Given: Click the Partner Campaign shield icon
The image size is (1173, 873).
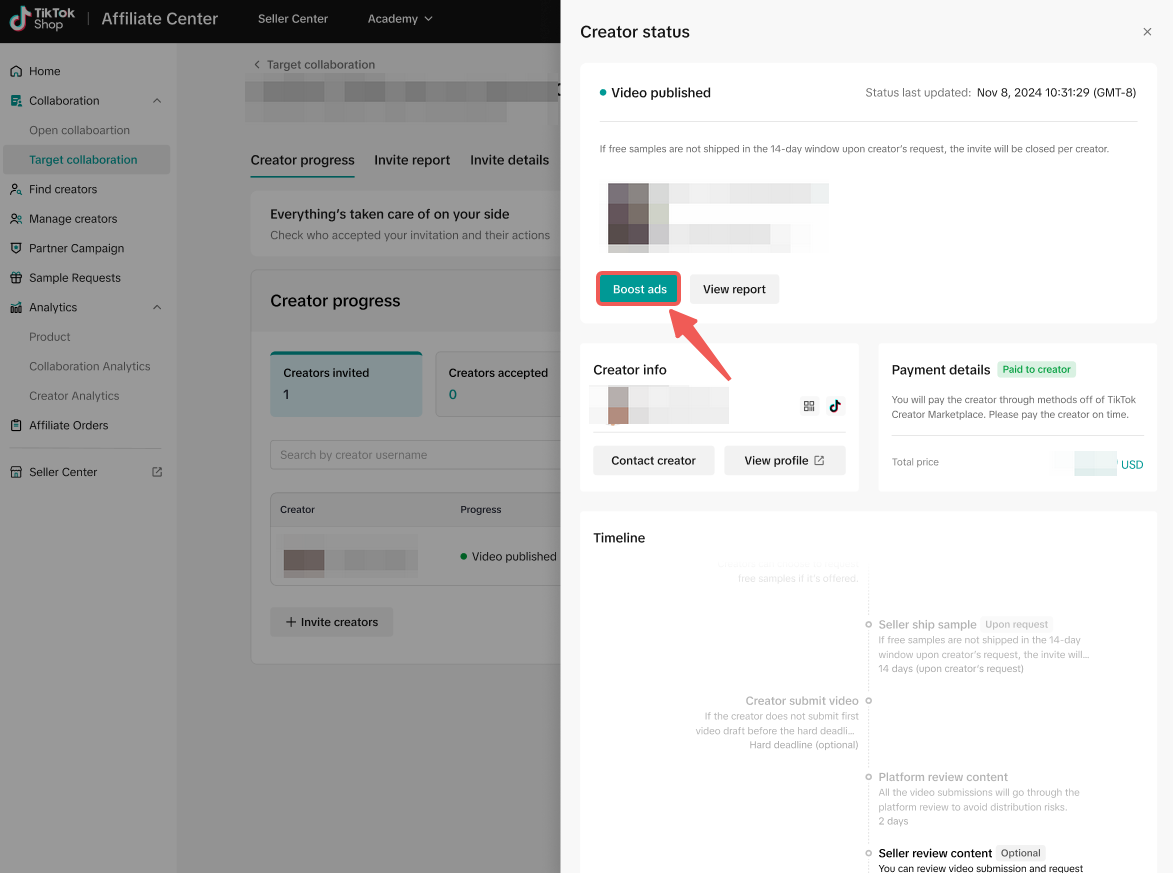Looking at the screenshot, I should tap(16, 249).
